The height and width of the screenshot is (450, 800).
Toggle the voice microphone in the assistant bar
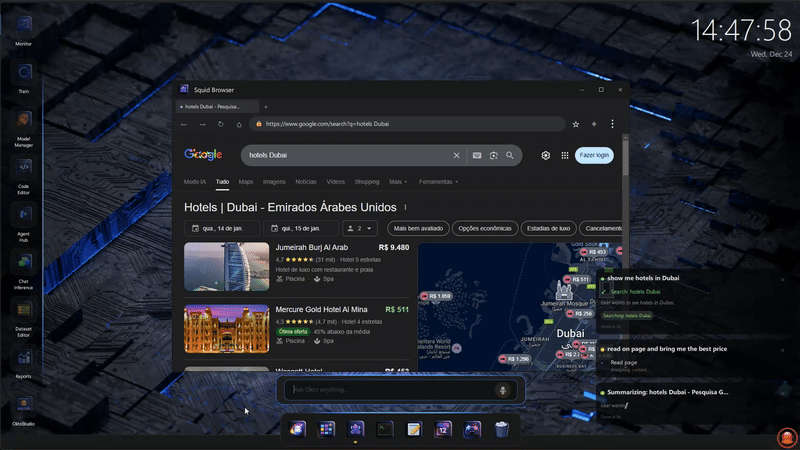(502, 390)
